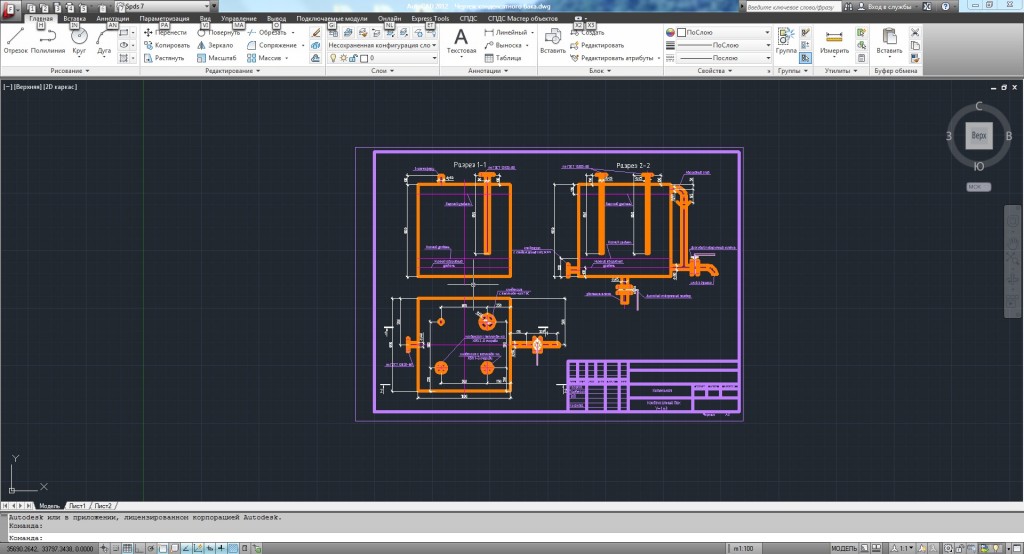1024x554 pixels.
Task: Toggle ortho mode in status bar
Action: coord(139,548)
